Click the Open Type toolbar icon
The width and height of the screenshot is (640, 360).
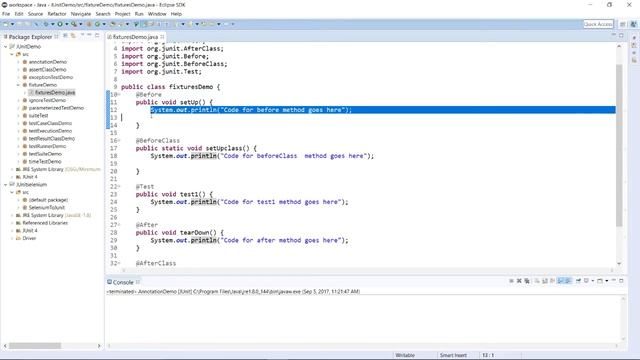point(113,24)
